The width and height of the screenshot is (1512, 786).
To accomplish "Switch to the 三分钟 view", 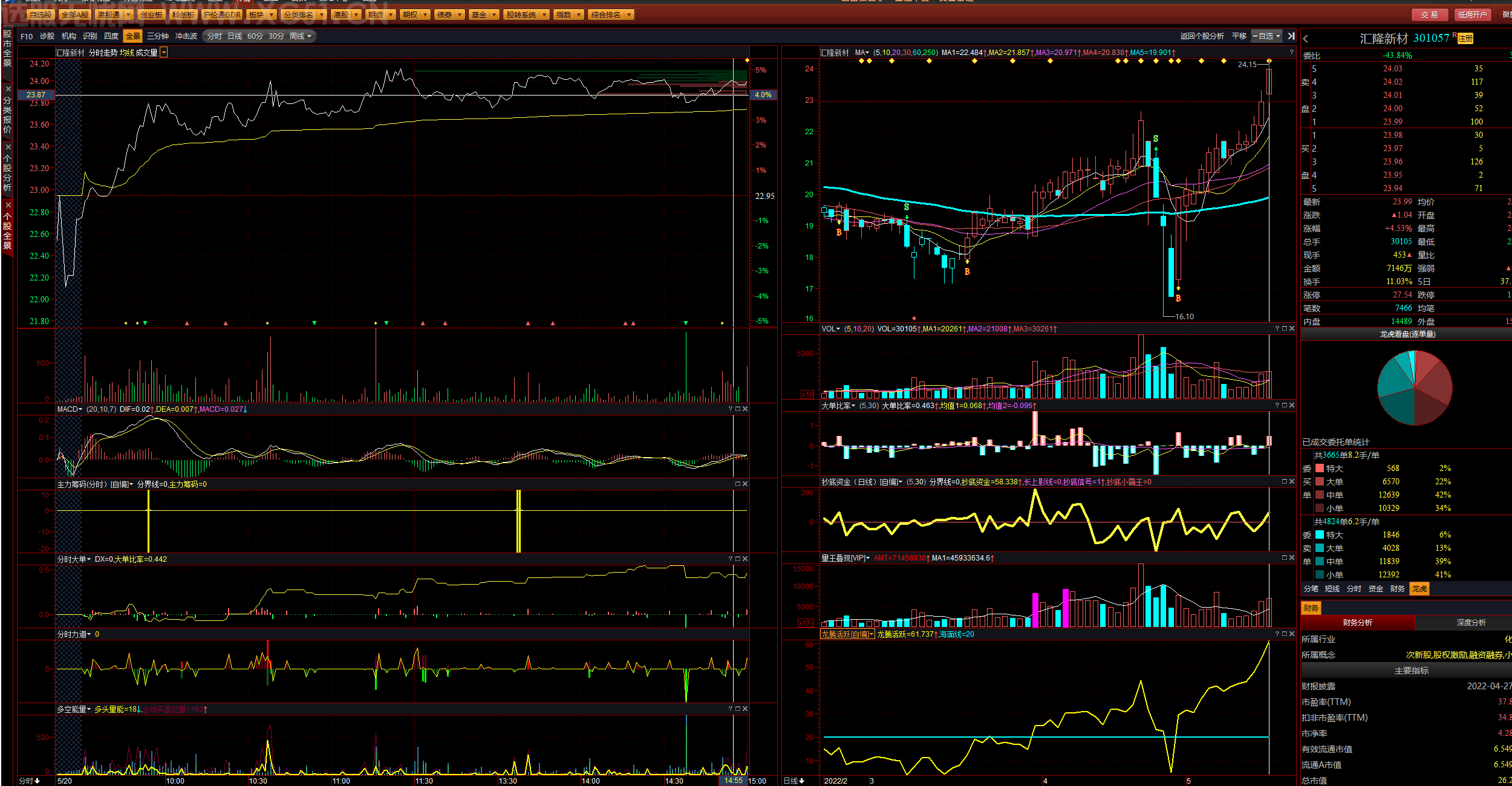I will click(x=158, y=36).
